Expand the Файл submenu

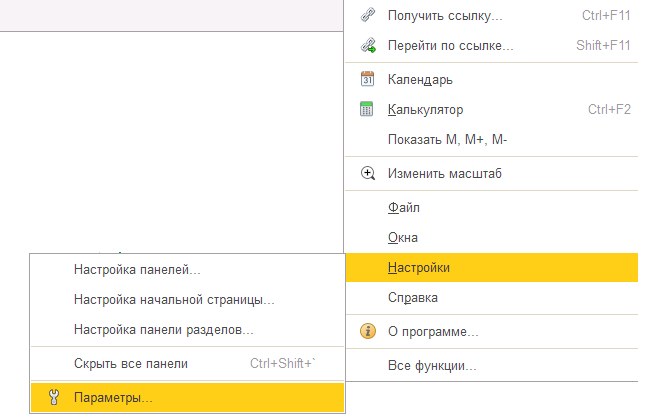tap(492, 207)
